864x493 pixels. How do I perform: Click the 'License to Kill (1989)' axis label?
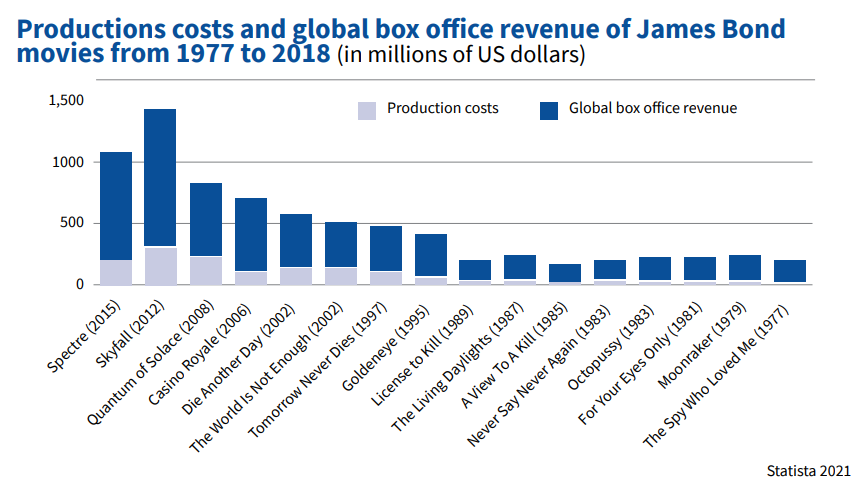coord(422,356)
